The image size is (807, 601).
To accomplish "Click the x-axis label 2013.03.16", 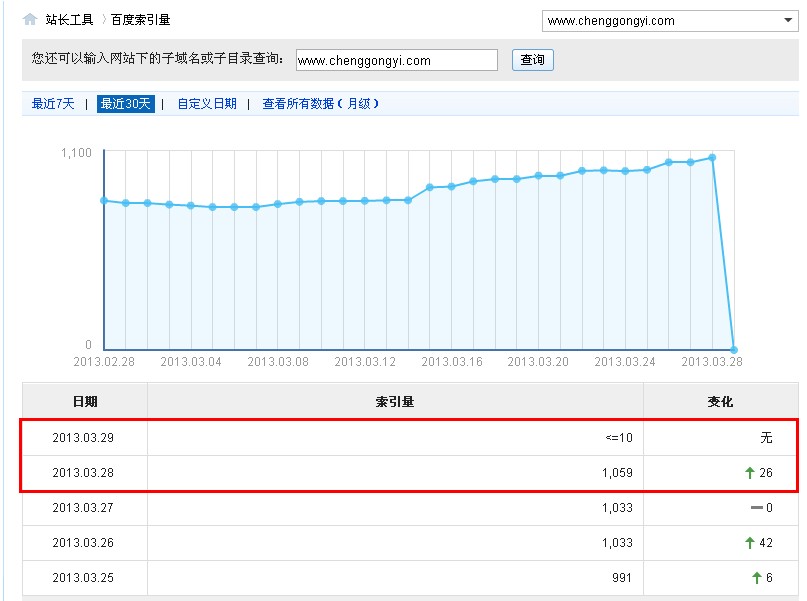I will [x=452, y=362].
